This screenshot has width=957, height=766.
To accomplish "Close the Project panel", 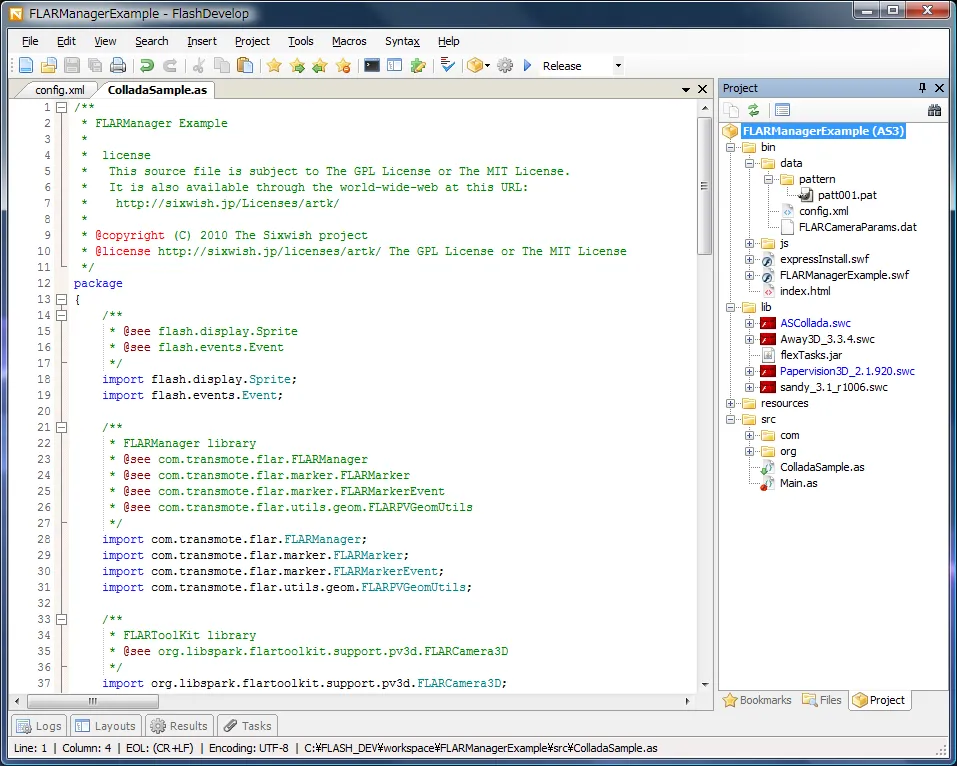I will (x=939, y=88).
